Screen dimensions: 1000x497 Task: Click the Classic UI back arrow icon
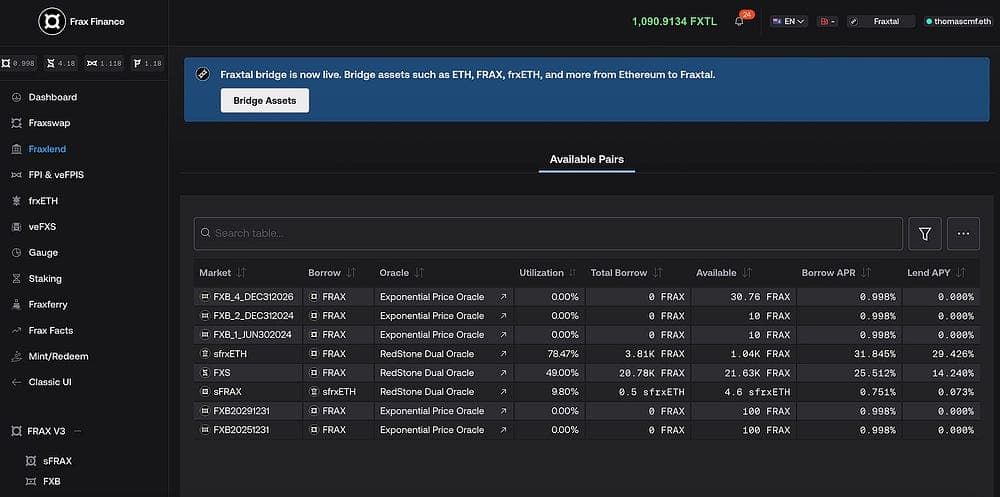point(17,382)
